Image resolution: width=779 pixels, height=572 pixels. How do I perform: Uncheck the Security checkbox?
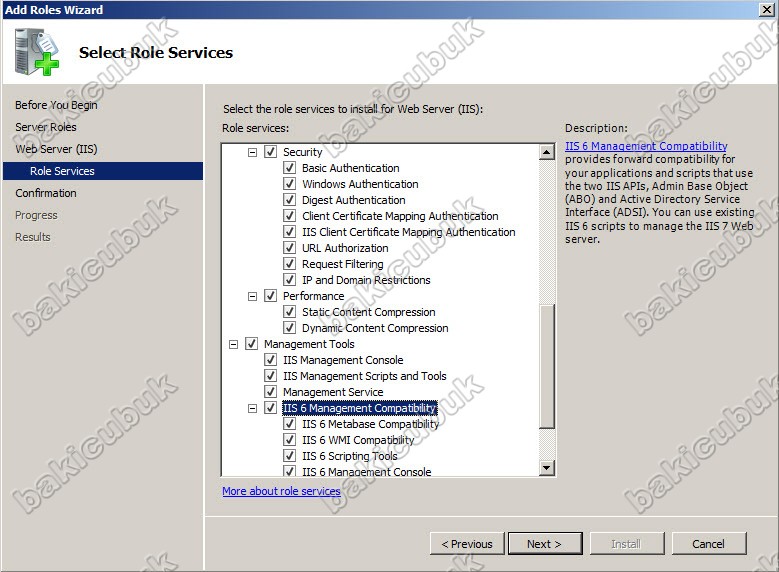tap(270, 152)
